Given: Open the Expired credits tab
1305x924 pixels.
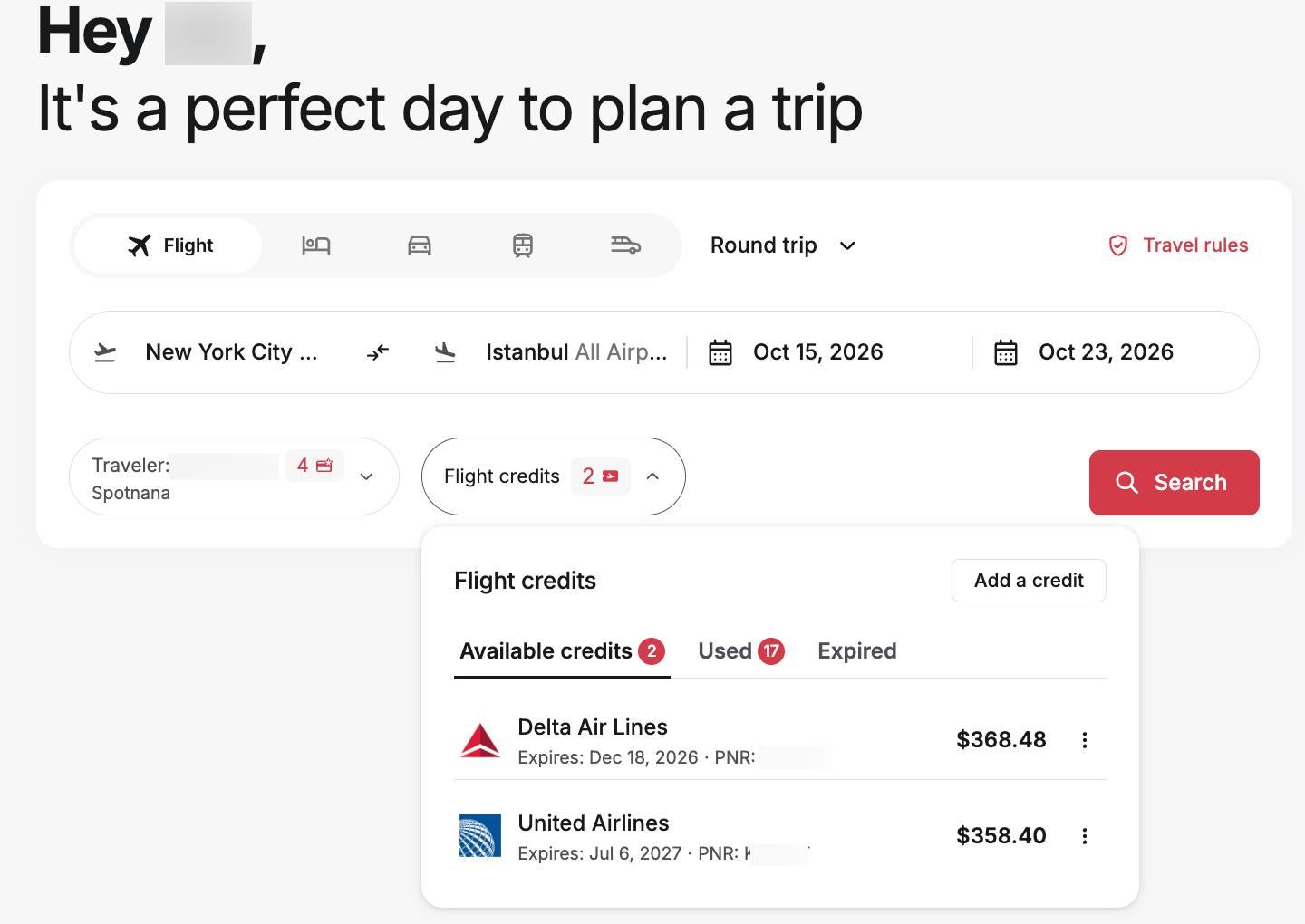Looking at the screenshot, I should 857,651.
